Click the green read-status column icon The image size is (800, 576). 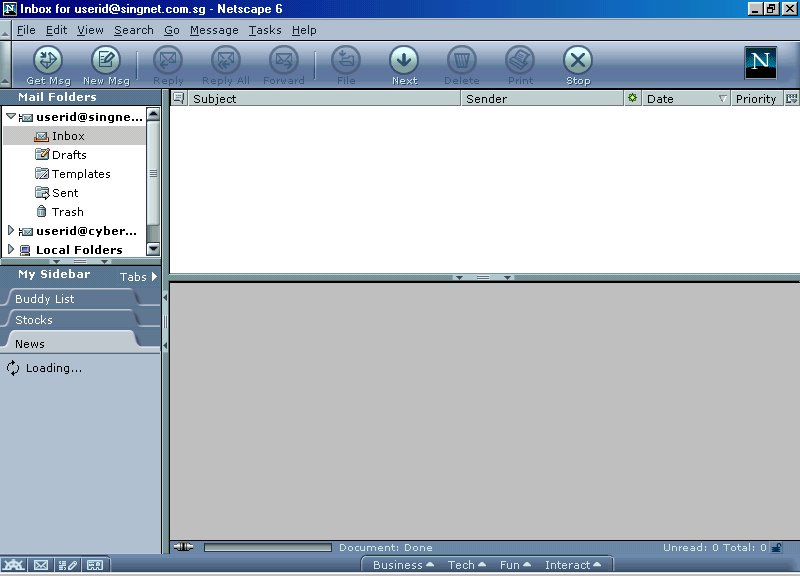pos(632,98)
